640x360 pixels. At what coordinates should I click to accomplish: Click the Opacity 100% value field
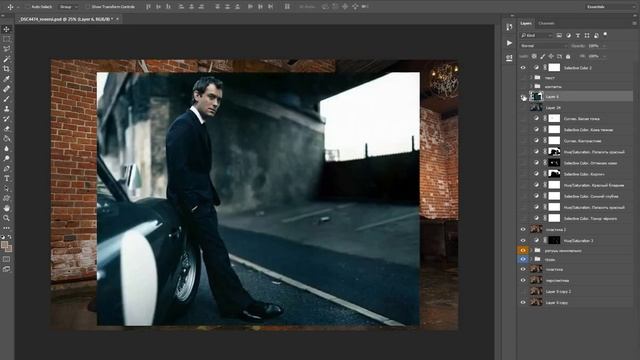[x=593, y=46]
